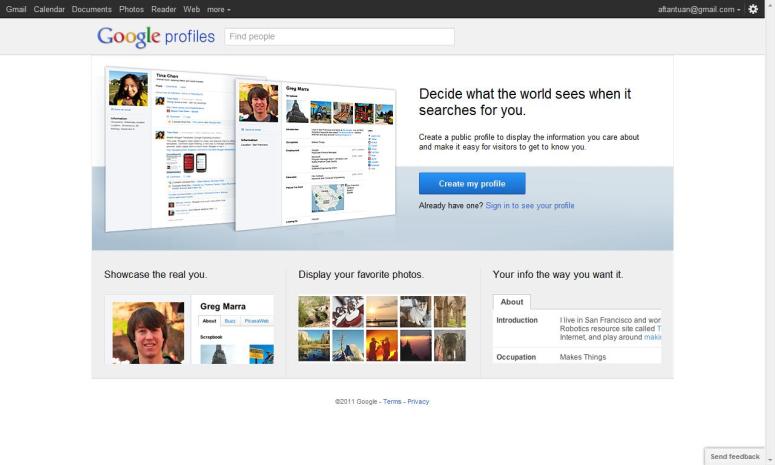Image resolution: width=775 pixels, height=465 pixels.
Task: Open the aftantuan@gmail.com account dropdown
Action: (699, 9)
